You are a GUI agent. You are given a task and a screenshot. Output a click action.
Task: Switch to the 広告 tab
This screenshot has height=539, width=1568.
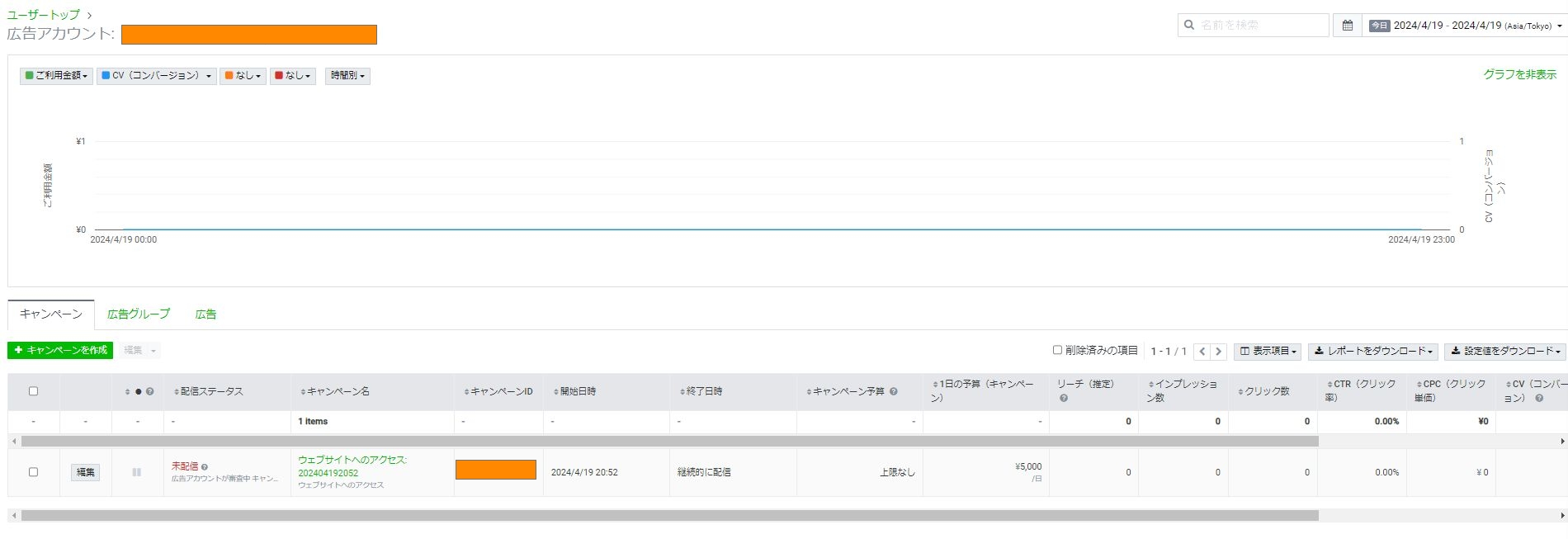point(205,314)
